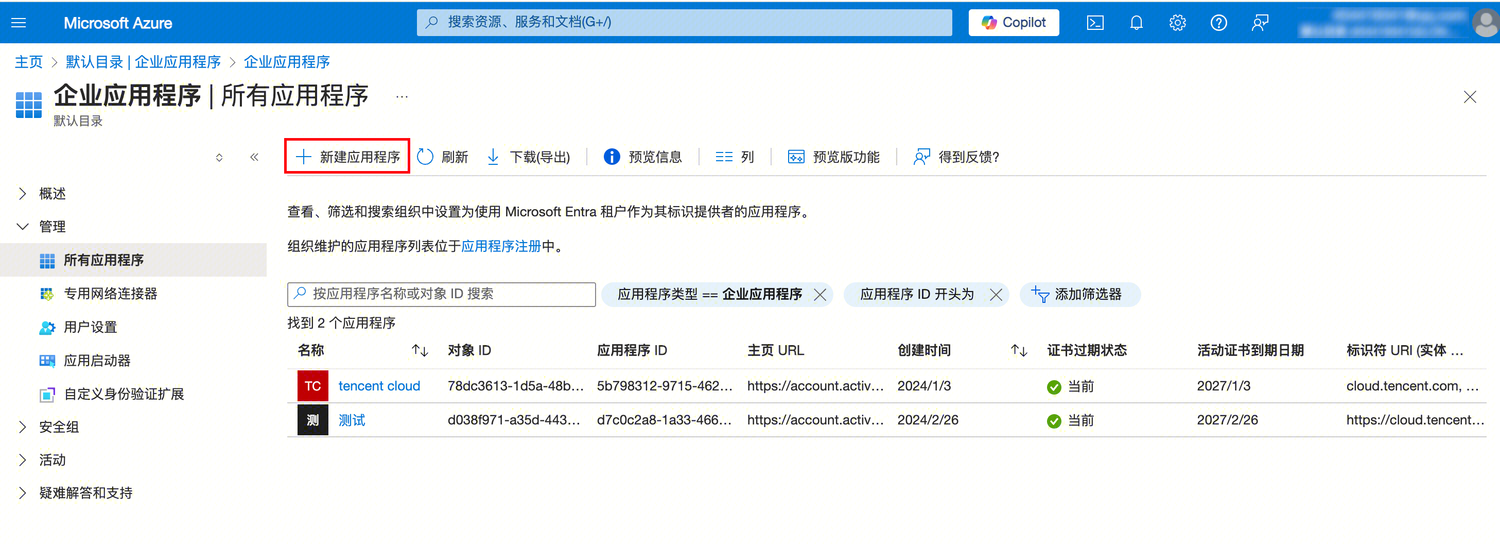This screenshot has height=545, width=1500.
Task: Click the sidebar up-down expand arrows
Action: click(x=220, y=157)
